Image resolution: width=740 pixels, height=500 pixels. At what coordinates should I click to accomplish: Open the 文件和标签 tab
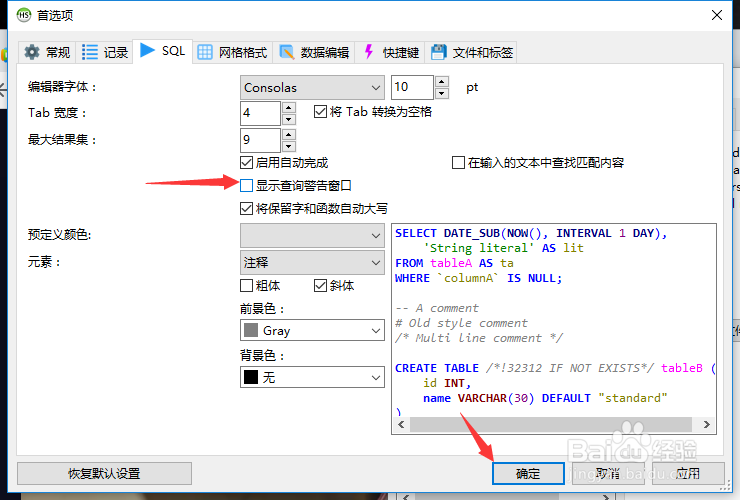point(471,52)
